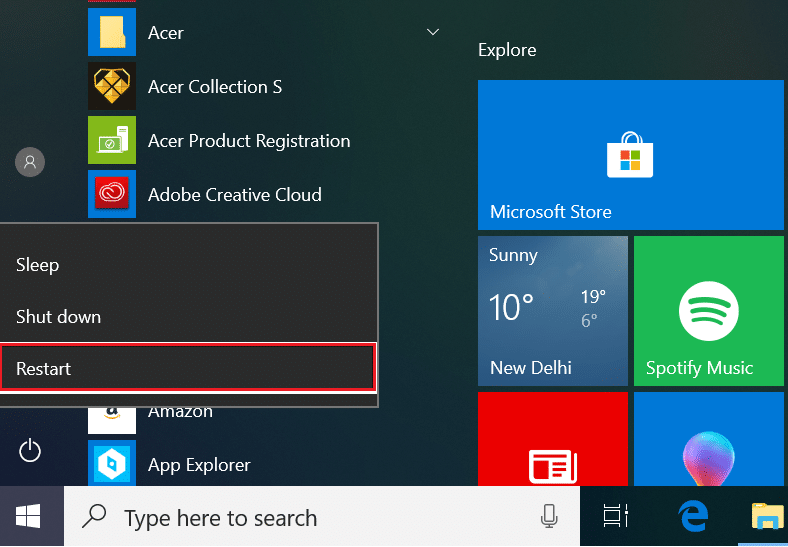This screenshot has height=547, width=788.
Task: Open the Adobe Creative Cloud app
Action: click(234, 194)
